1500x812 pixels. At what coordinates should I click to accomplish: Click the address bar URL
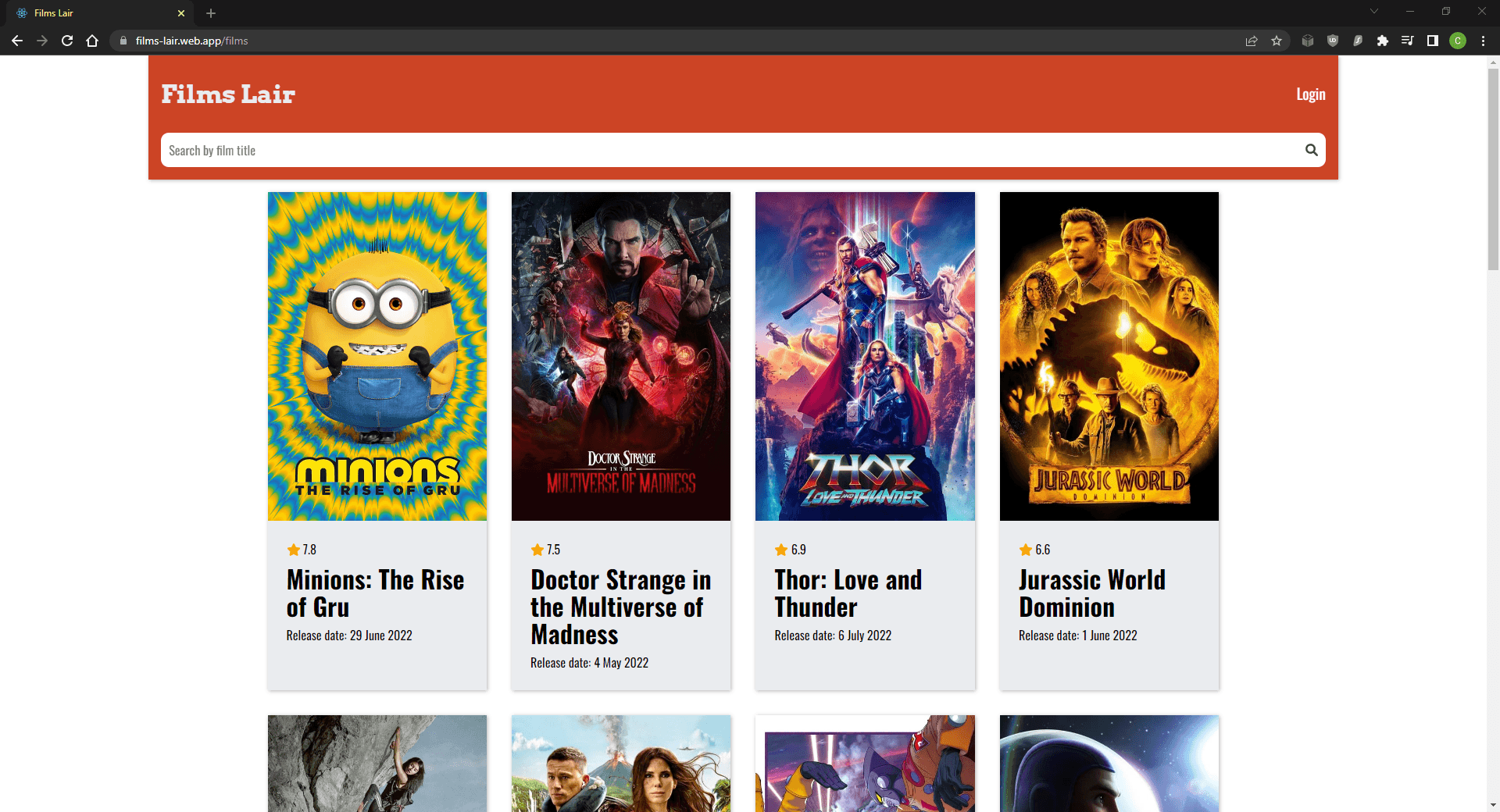tap(191, 41)
